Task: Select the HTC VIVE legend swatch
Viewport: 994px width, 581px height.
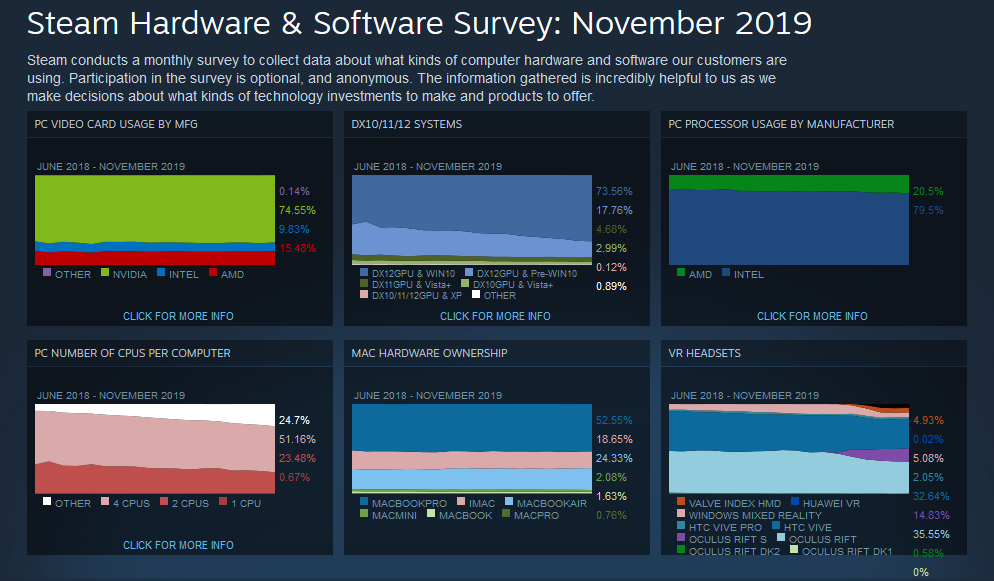Action: (x=776, y=525)
